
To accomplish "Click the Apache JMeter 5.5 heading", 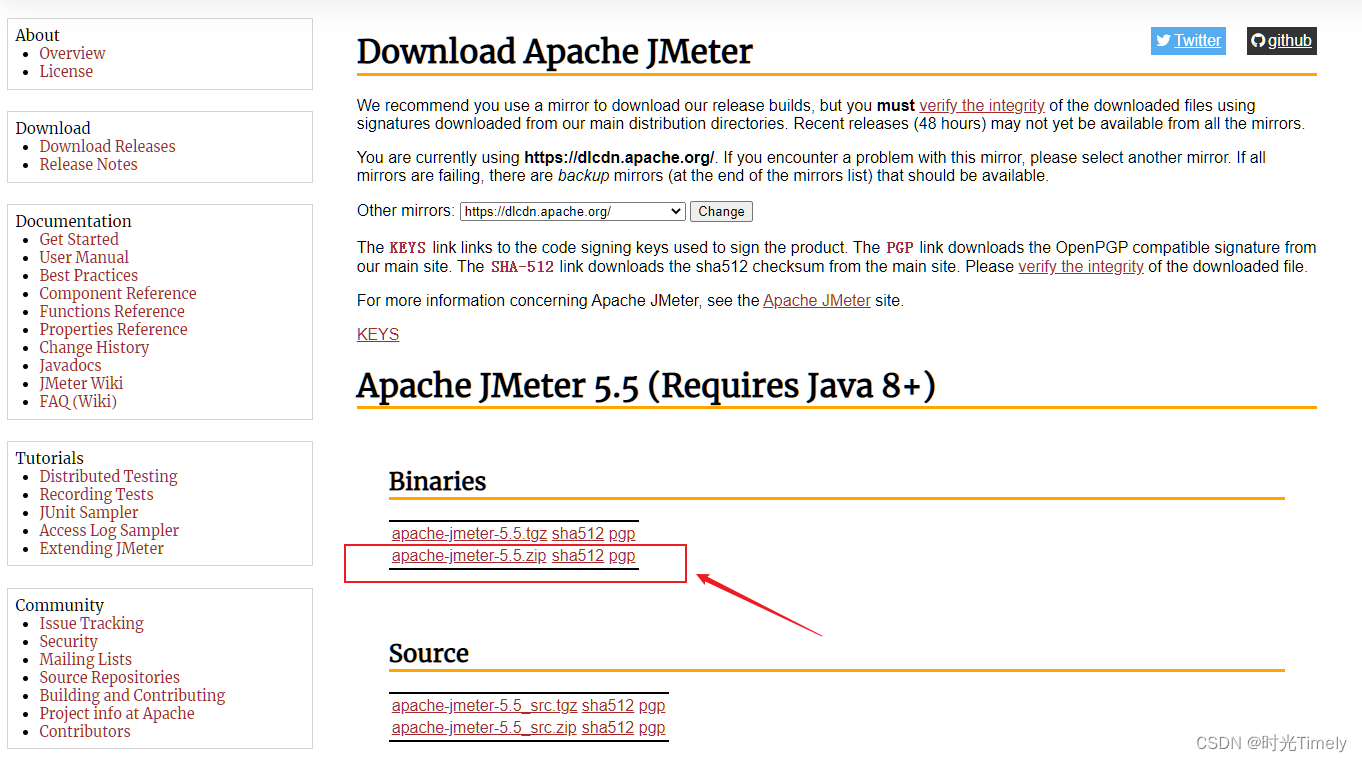I will click(x=646, y=386).
